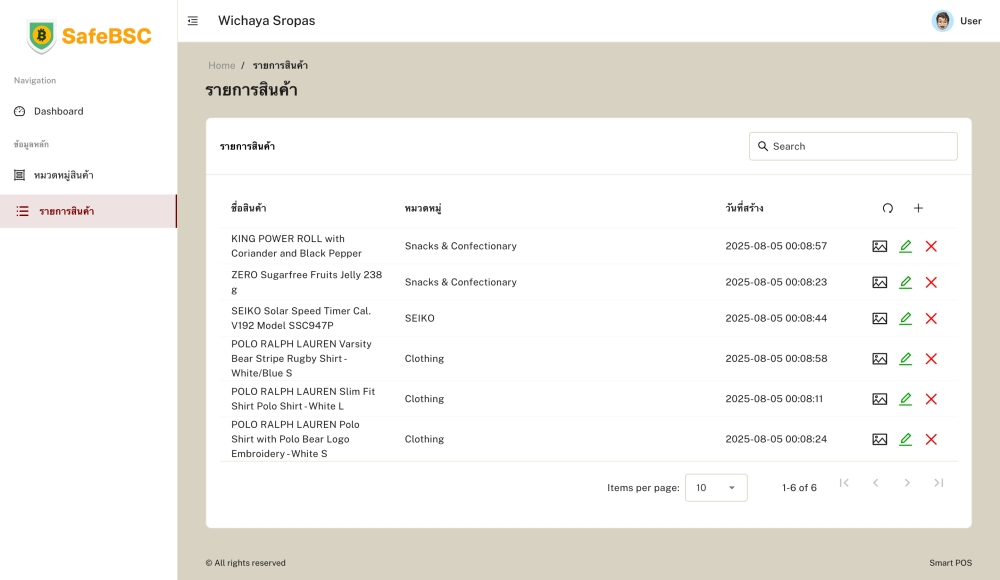The height and width of the screenshot is (580, 1000).
Task: Click Clothing category for Slim Fit Shirt
Action: (424, 399)
